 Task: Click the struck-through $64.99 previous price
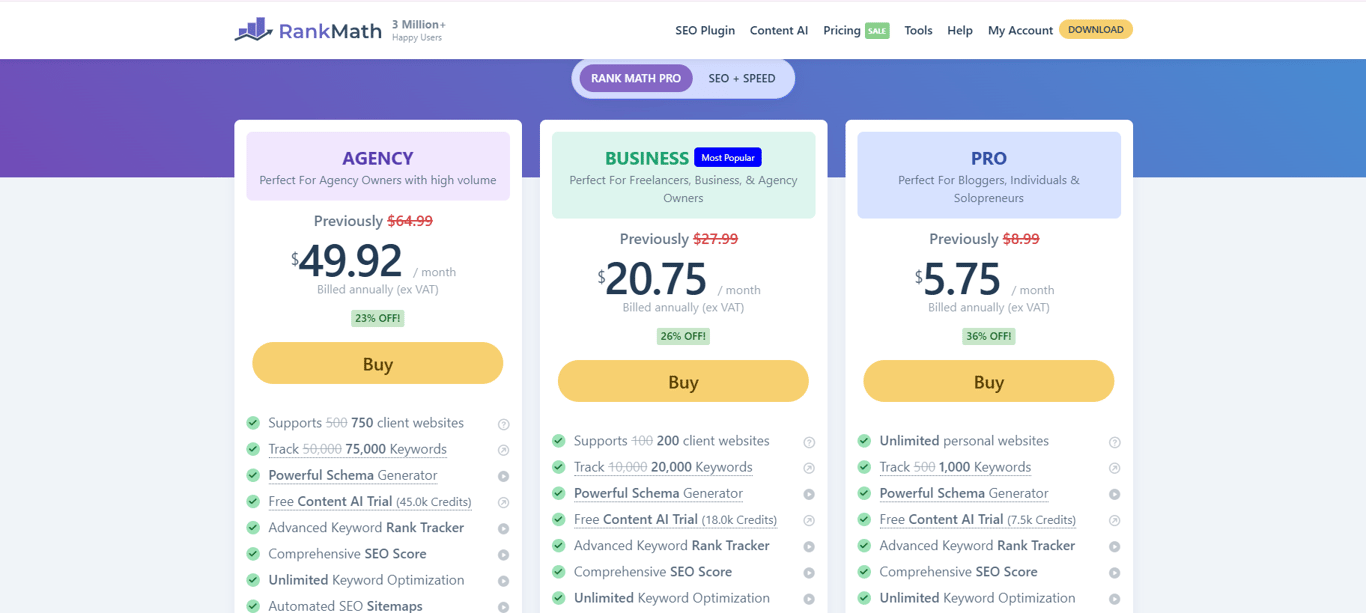(410, 221)
